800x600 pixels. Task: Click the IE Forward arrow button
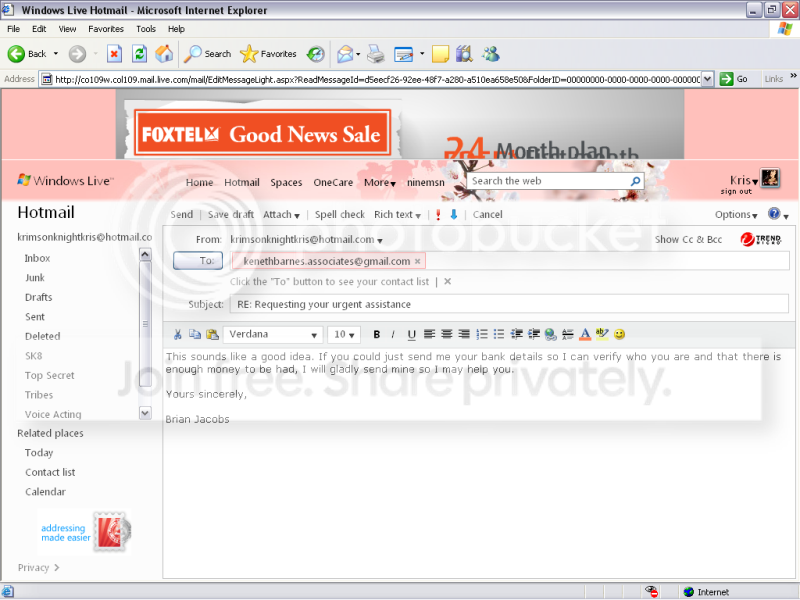78,54
